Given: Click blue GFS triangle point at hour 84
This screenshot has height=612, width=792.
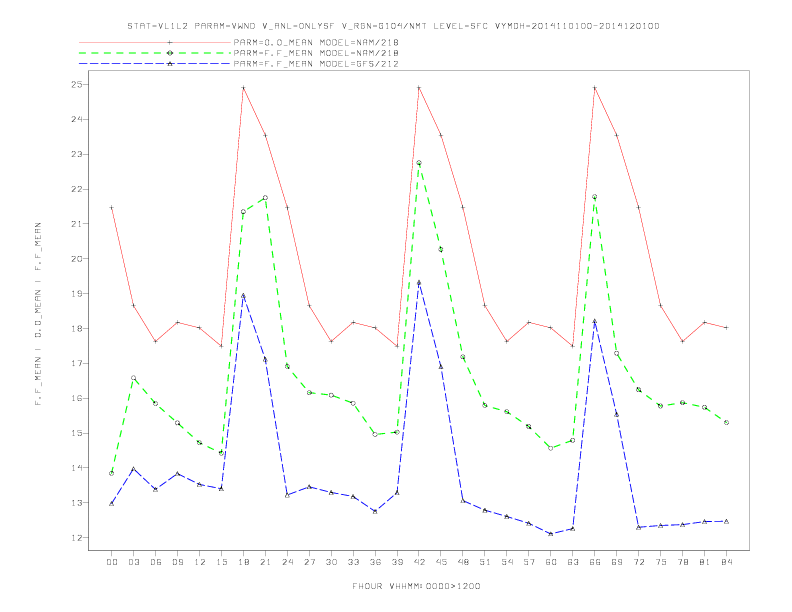Looking at the screenshot, I should [x=726, y=521].
